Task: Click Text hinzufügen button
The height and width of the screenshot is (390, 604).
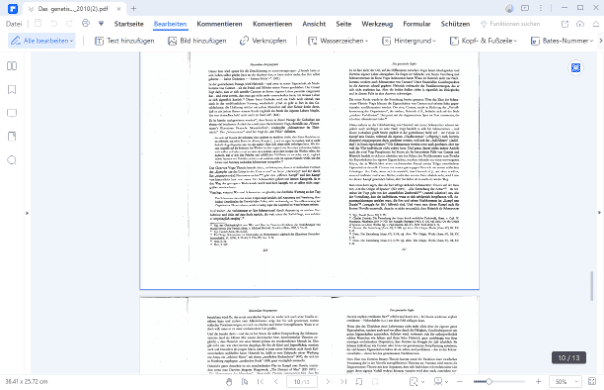Action: 124,40
